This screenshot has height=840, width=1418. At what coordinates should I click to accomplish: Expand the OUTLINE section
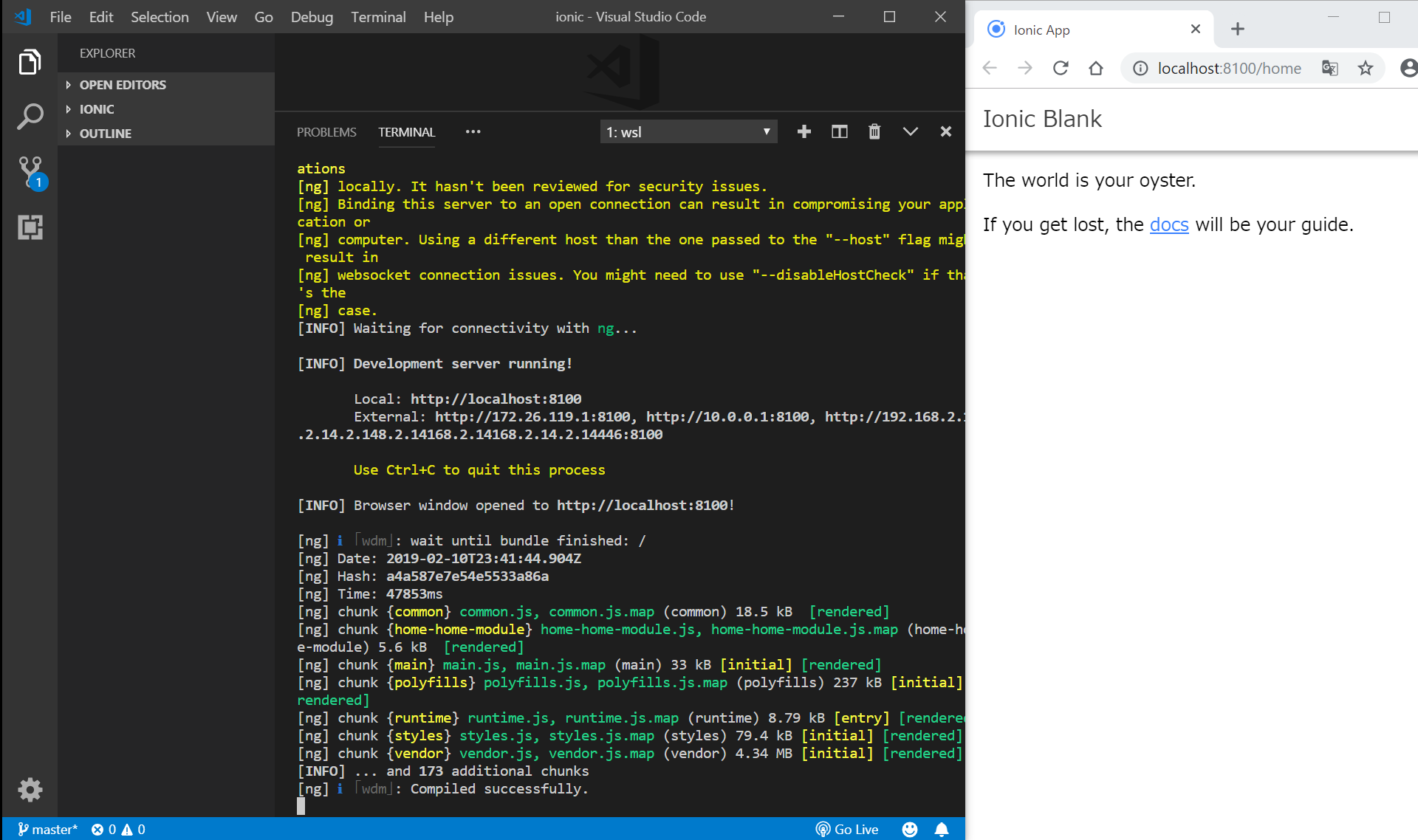pos(106,134)
